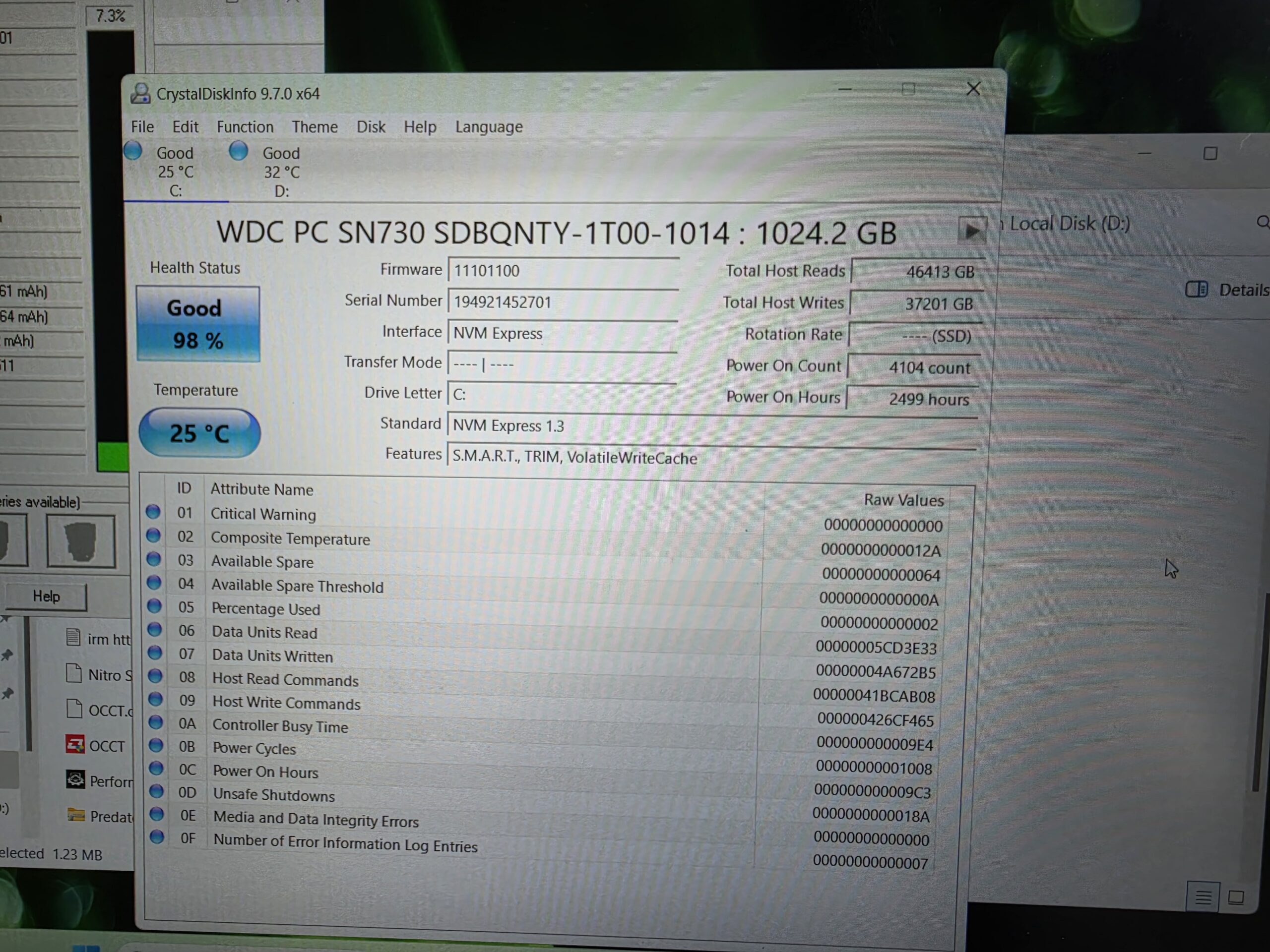
Task: Select the D: drive Good status orb
Action: [x=238, y=152]
